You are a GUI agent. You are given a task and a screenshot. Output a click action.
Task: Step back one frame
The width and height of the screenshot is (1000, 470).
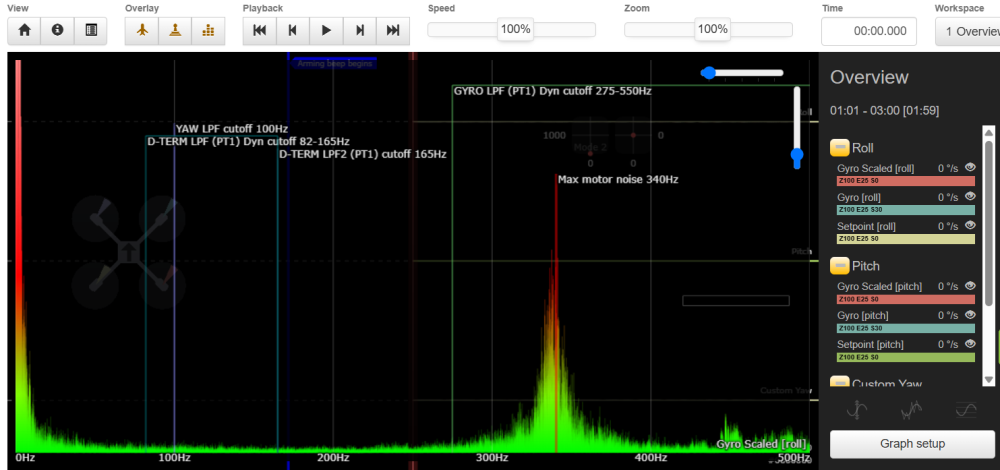click(292, 30)
